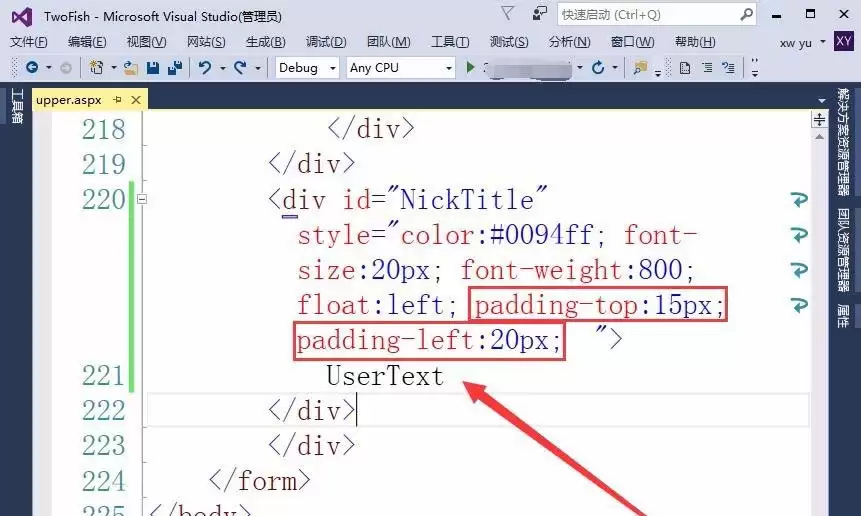The image size is (861, 516).
Task: Click the word-wrap glyph on the line 220 row
Action: 799,199
